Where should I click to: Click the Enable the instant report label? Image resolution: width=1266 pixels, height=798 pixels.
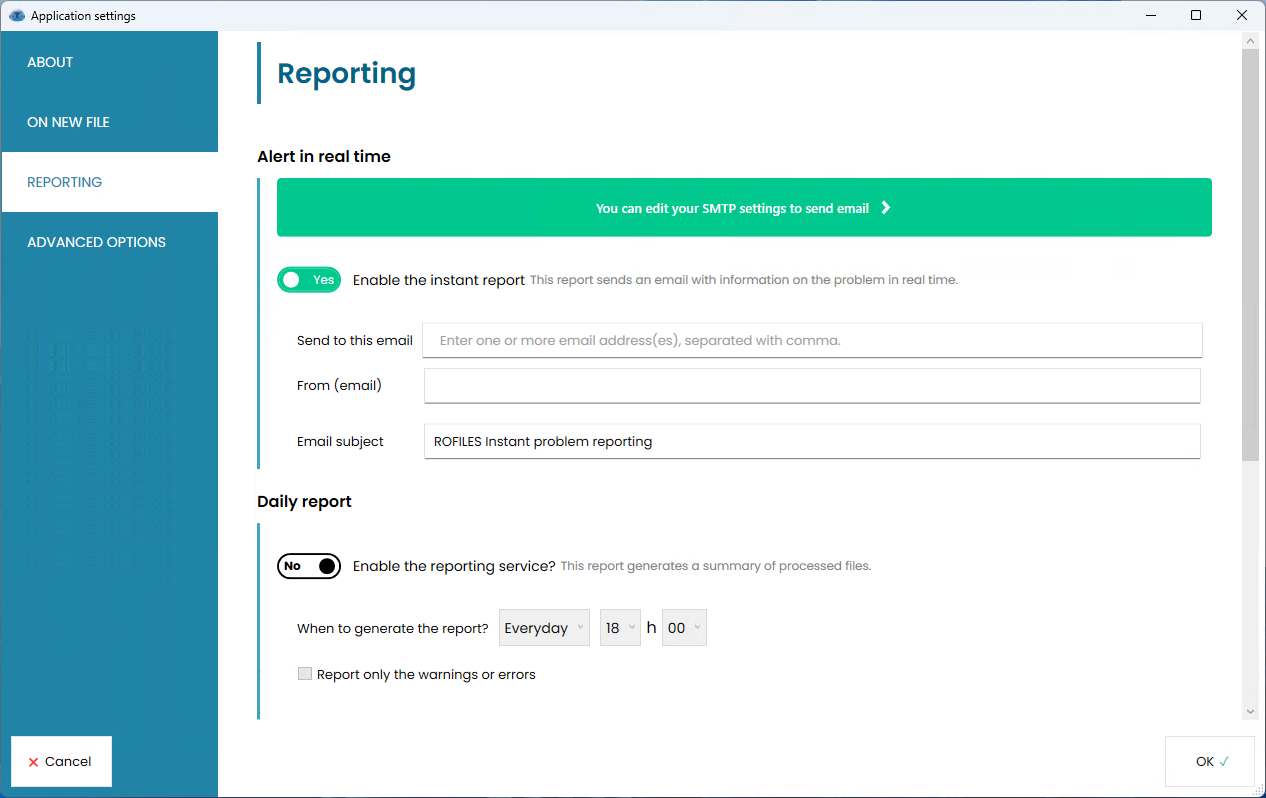[439, 280]
